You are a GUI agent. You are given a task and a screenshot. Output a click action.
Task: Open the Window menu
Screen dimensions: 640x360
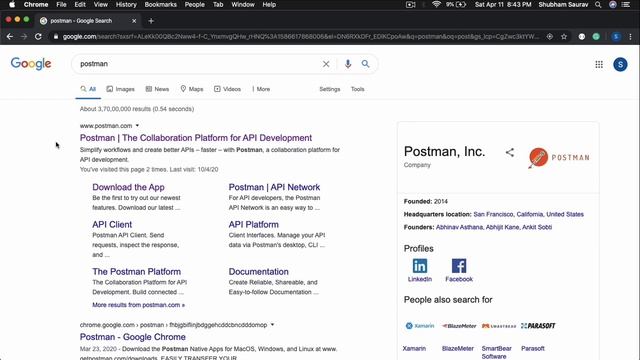tap(243, 4)
